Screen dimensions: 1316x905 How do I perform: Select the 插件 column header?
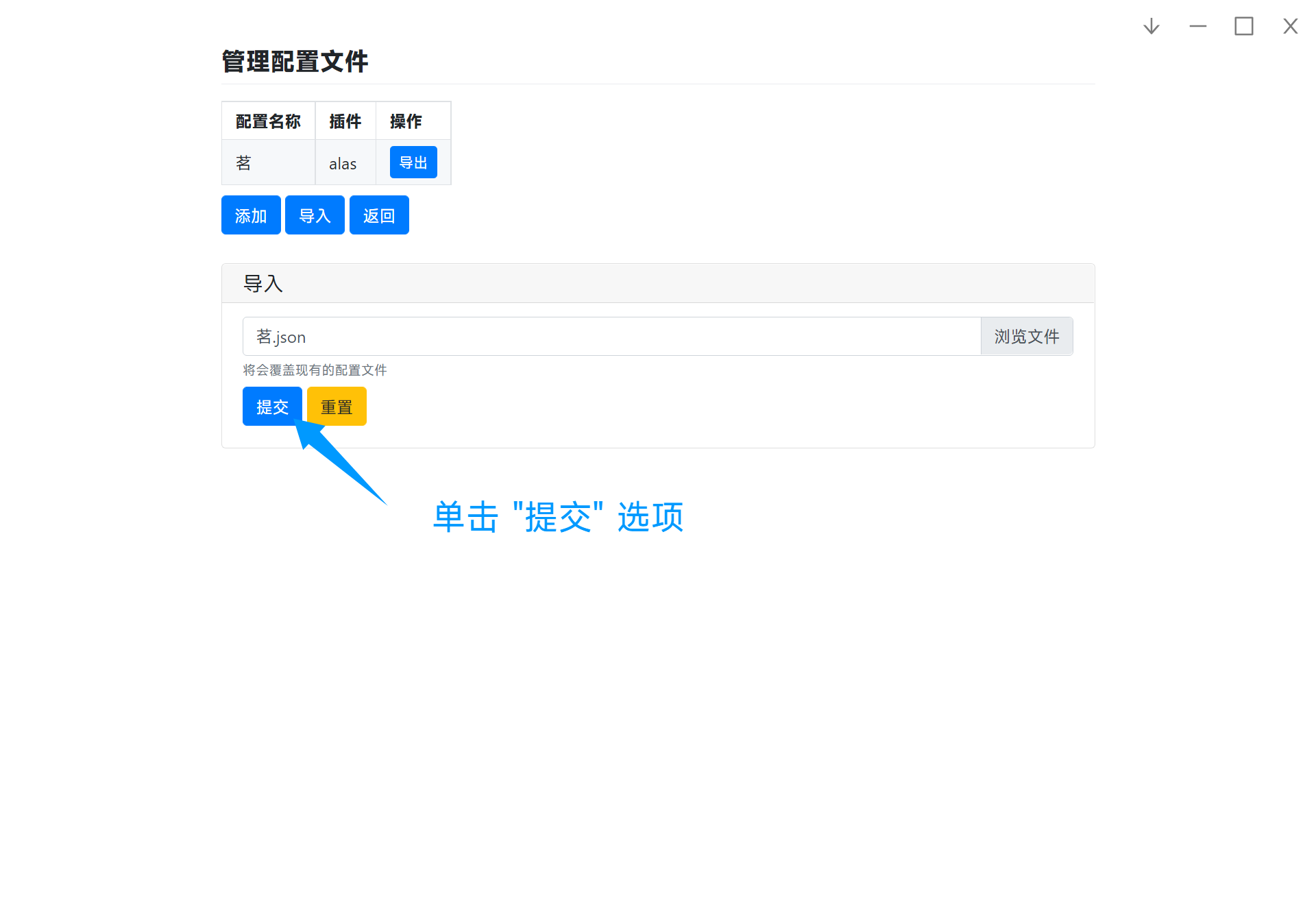tap(345, 121)
